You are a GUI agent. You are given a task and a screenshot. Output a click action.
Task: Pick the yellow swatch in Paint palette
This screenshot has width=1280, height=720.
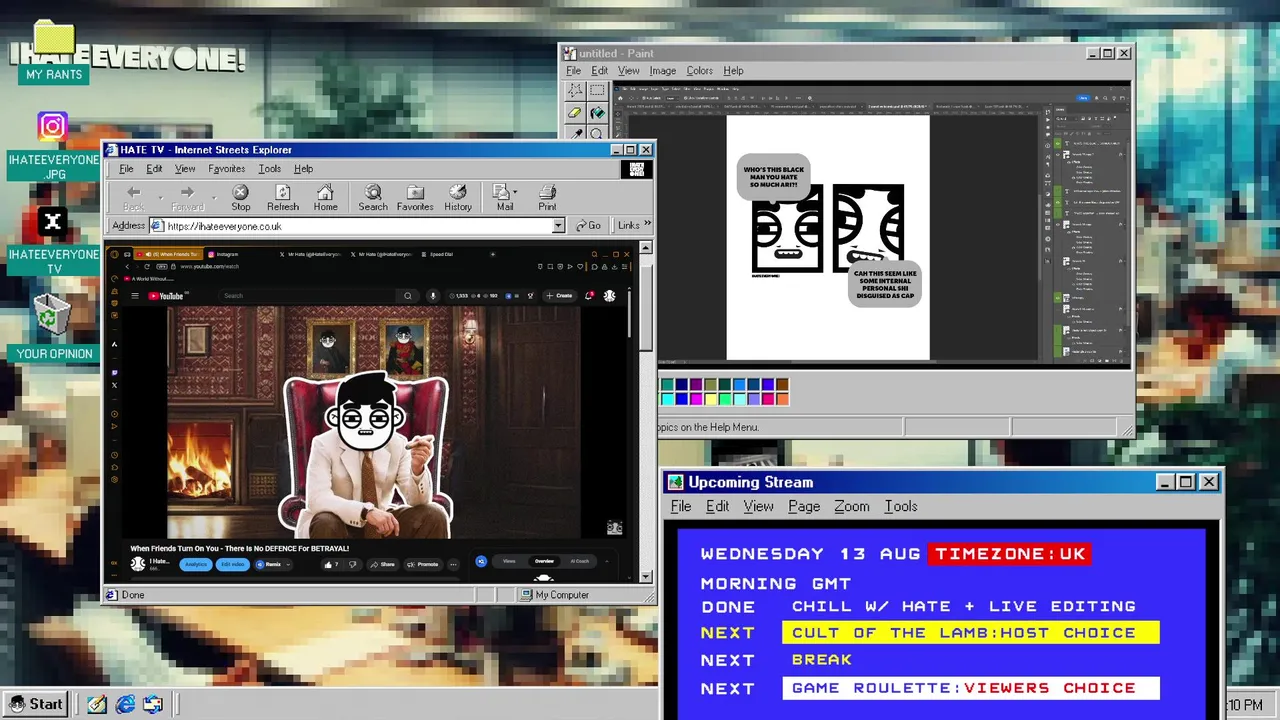point(710,399)
